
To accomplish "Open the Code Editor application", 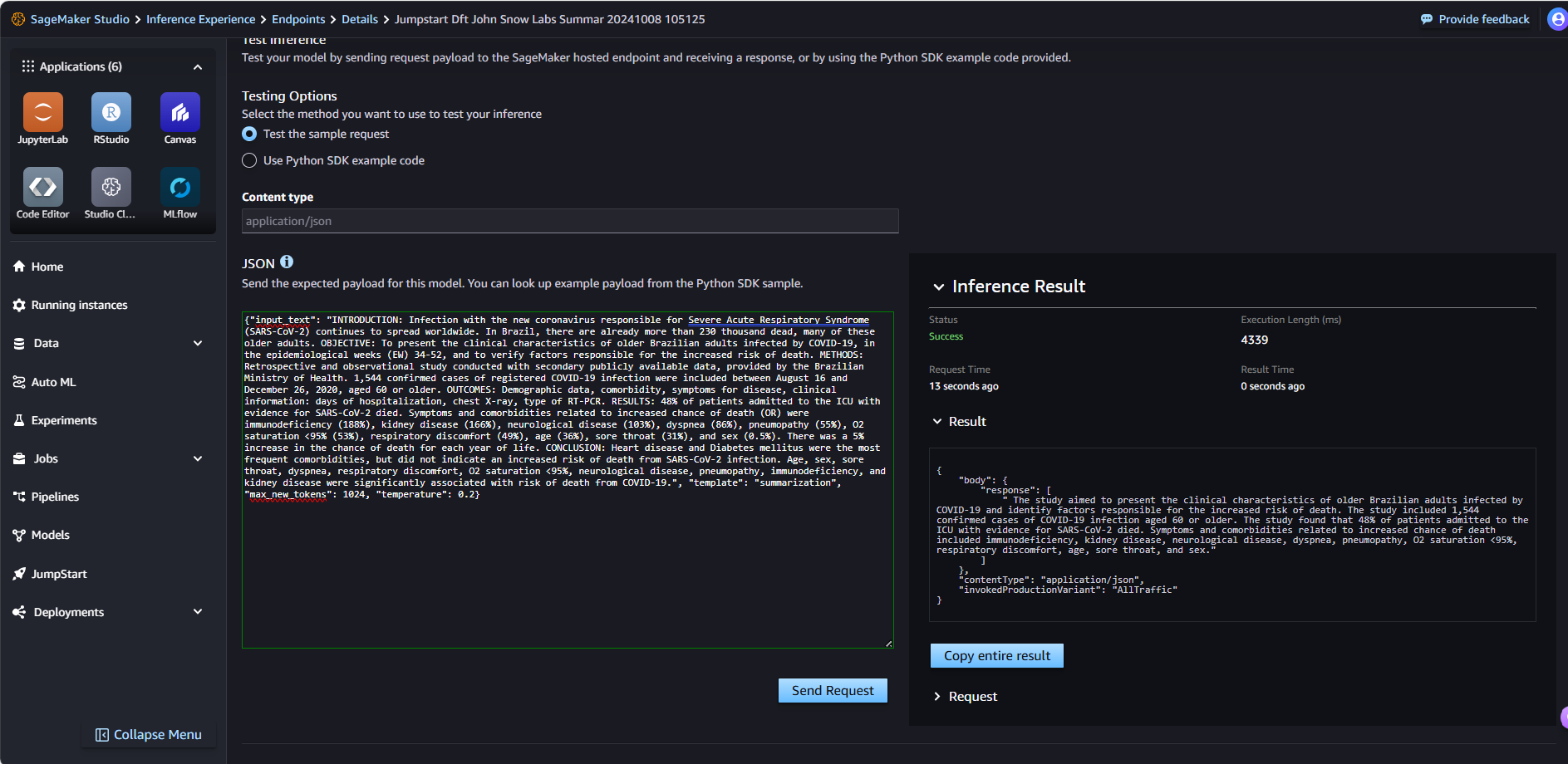I will coord(43,193).
